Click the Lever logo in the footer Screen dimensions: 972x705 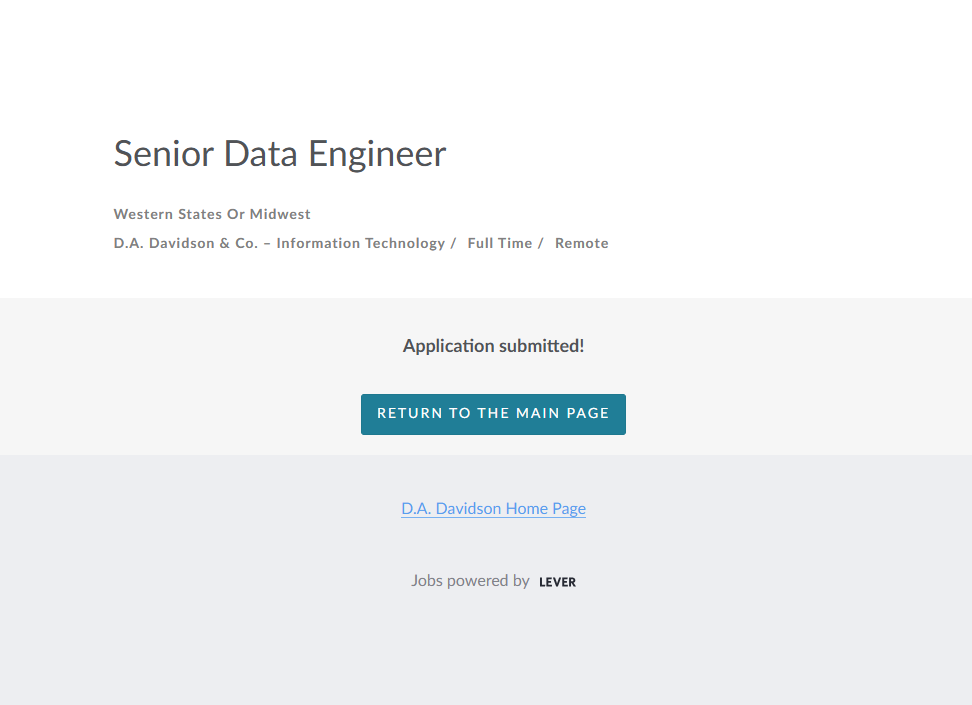(x=557, y=582)
